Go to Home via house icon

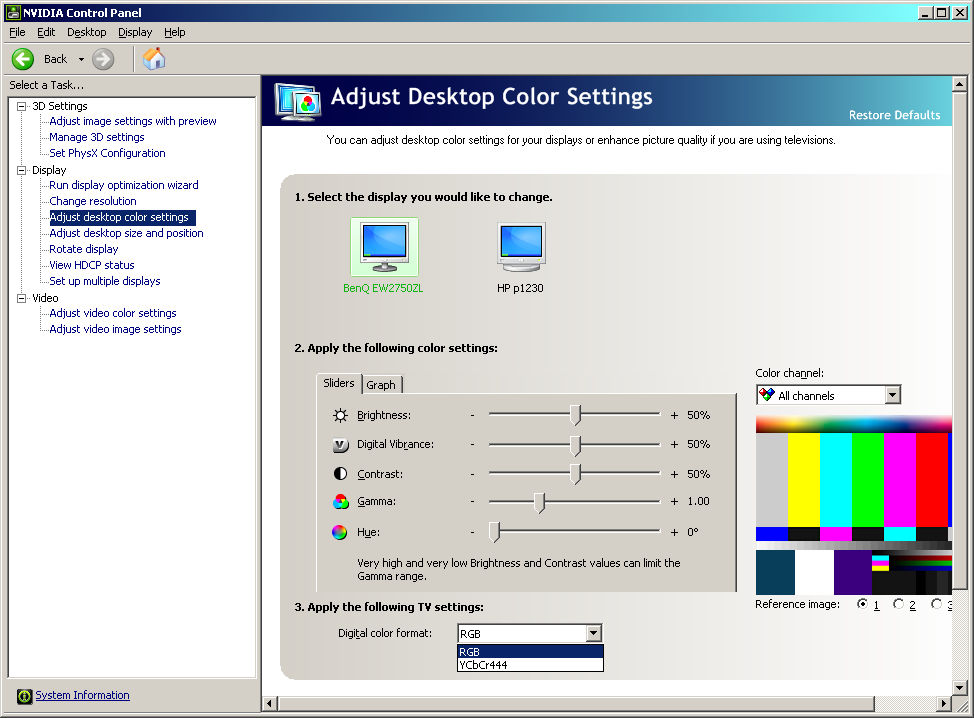point(154,59)
